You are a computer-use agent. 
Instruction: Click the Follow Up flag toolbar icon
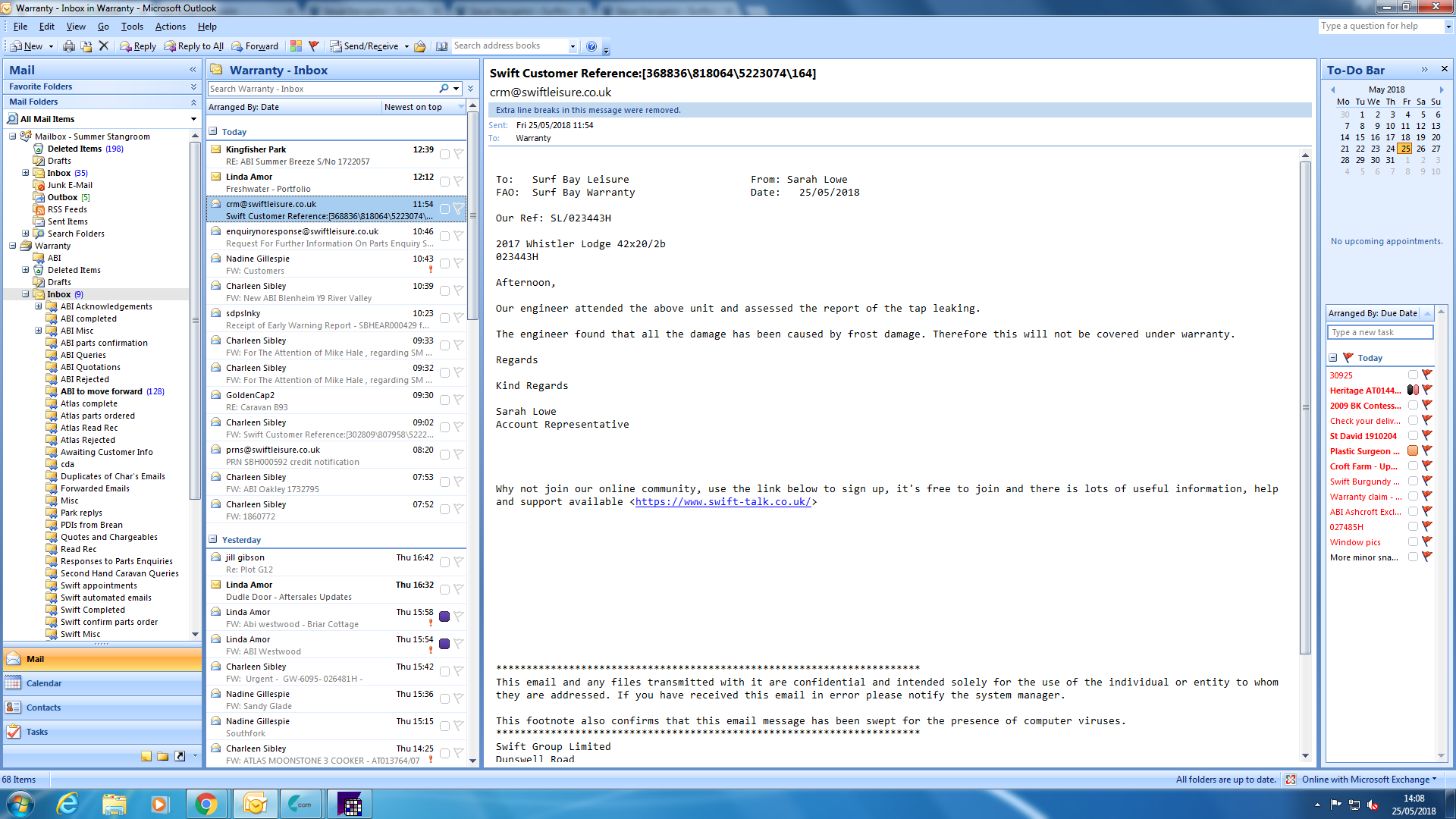click(314, 46)
